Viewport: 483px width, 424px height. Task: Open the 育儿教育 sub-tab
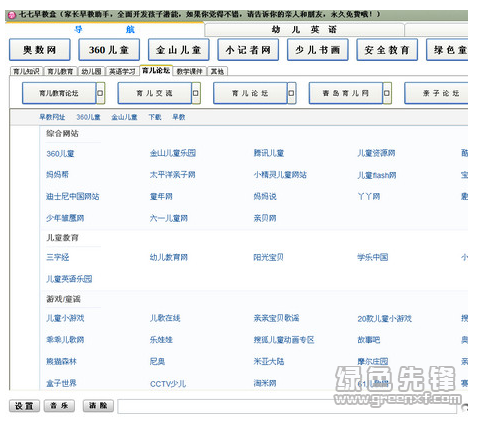(60, 71)
